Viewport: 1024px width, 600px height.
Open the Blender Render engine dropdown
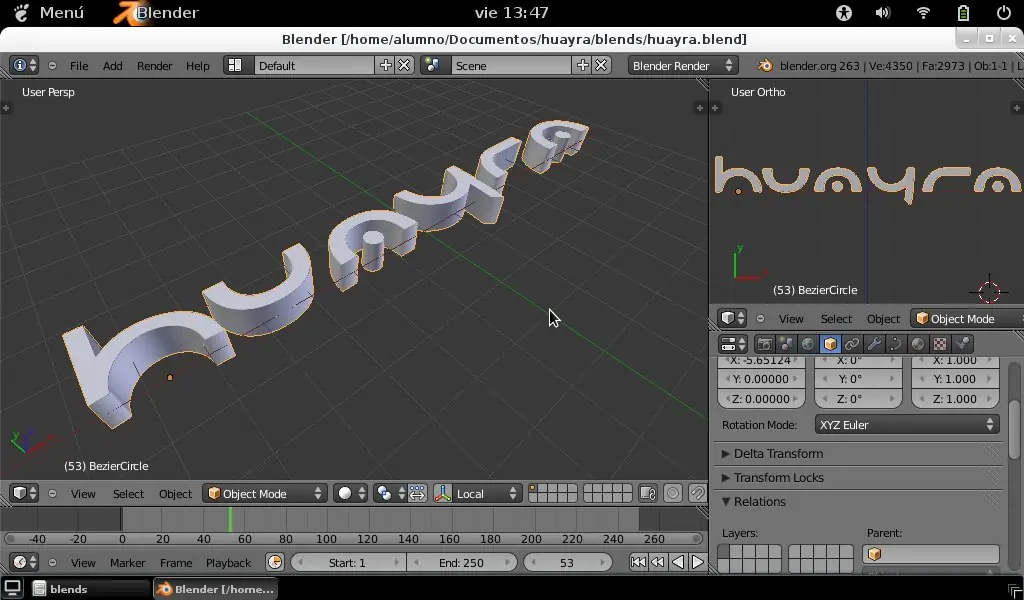683,65
